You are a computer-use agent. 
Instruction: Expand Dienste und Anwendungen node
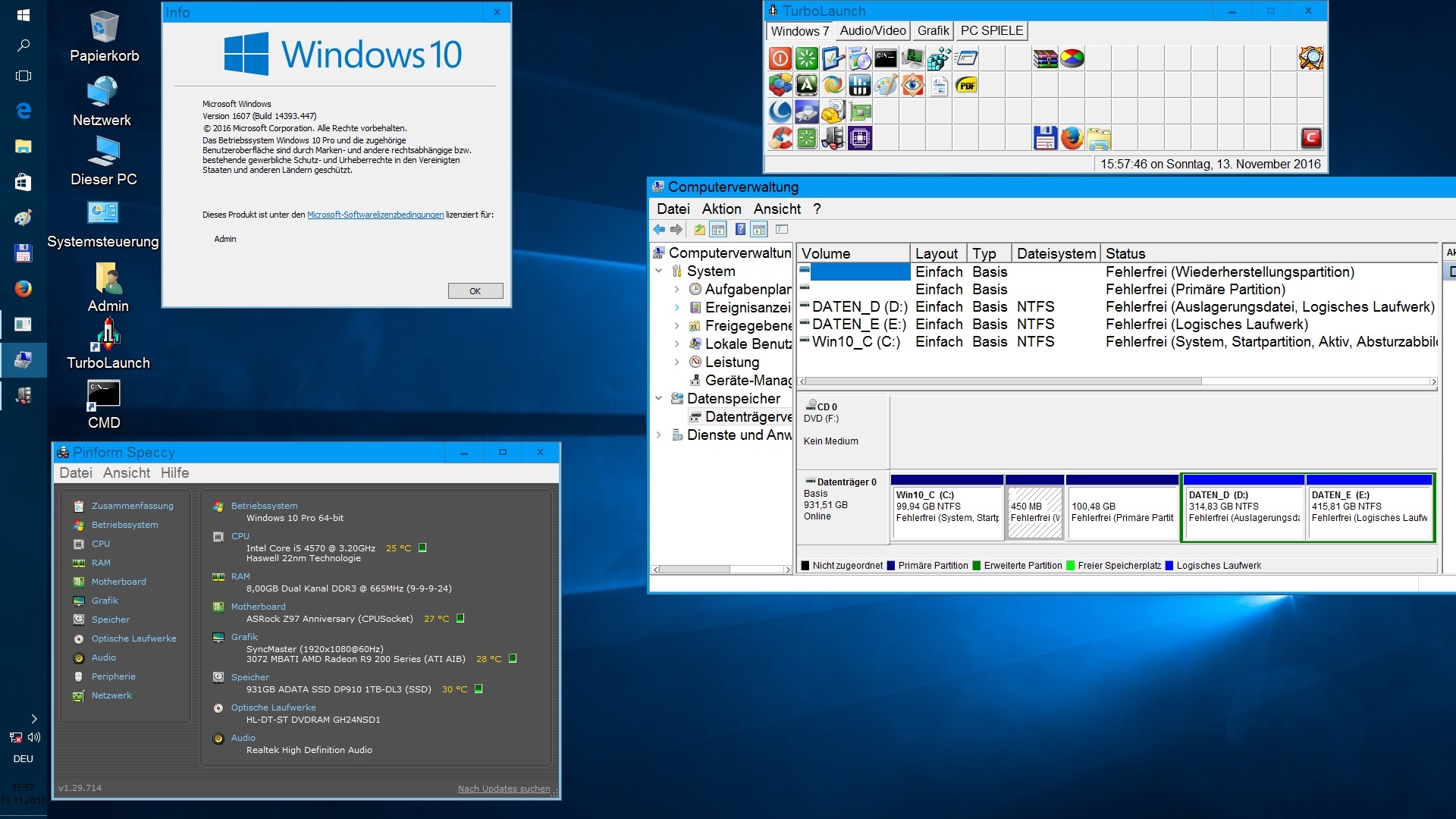point(658,435)
